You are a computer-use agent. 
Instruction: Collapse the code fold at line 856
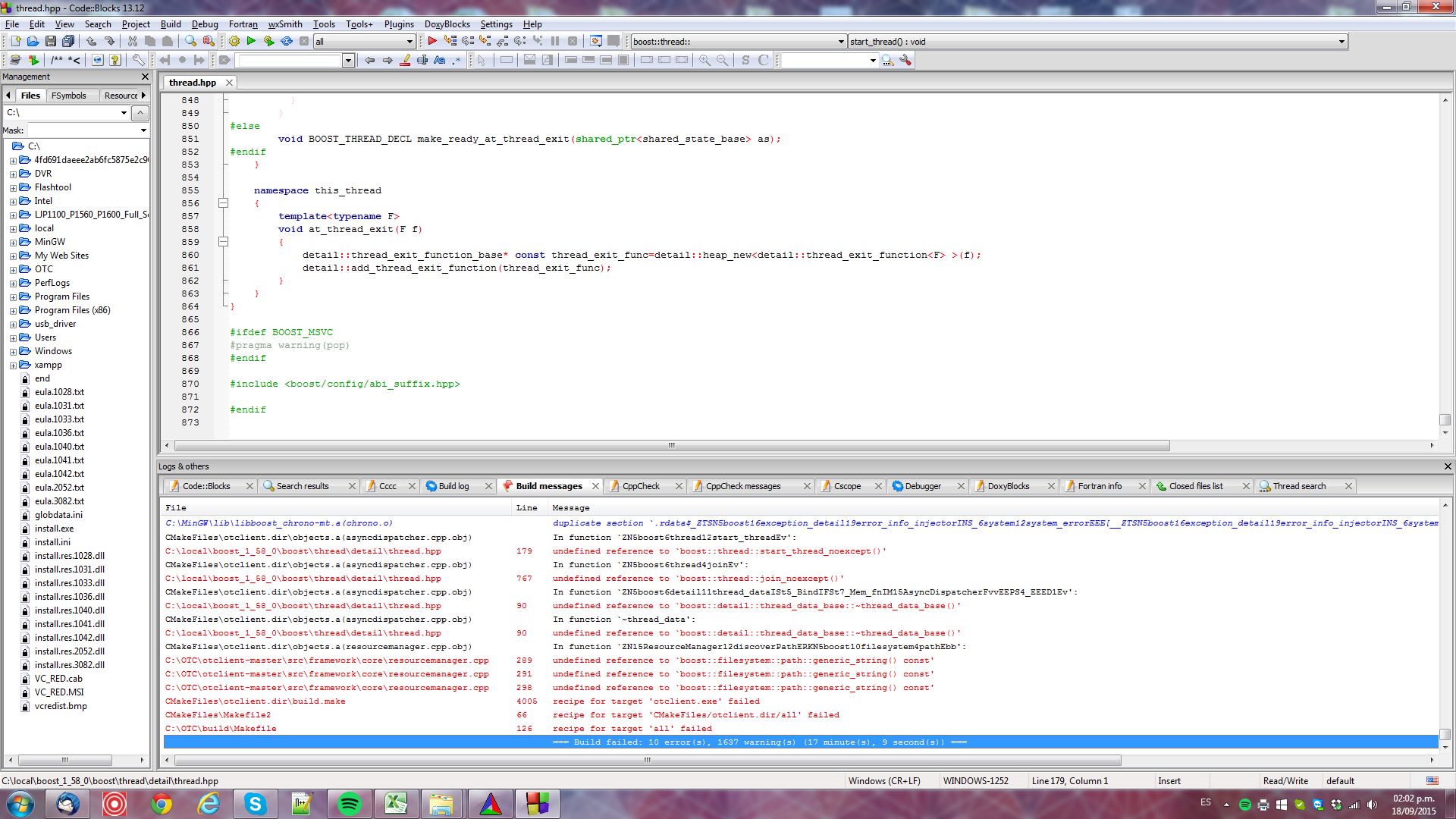tap(223, 203)
